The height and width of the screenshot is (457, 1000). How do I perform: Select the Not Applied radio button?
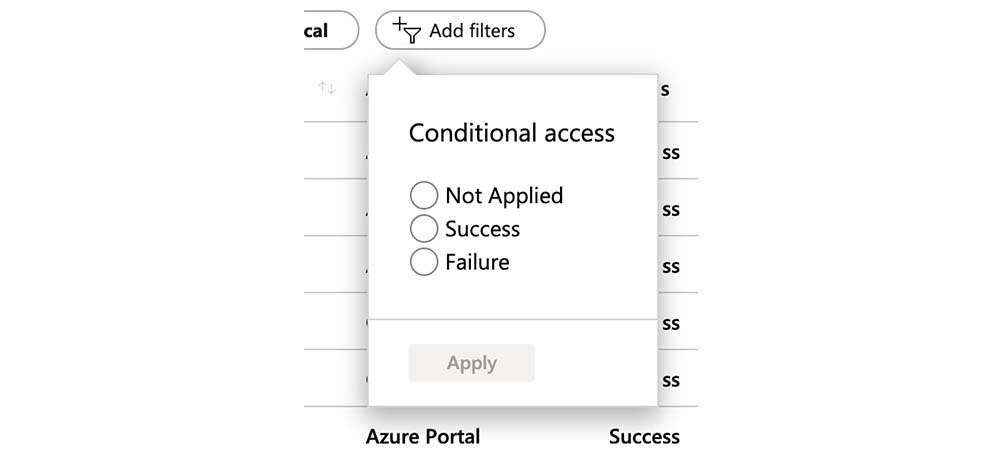(424, 196)
